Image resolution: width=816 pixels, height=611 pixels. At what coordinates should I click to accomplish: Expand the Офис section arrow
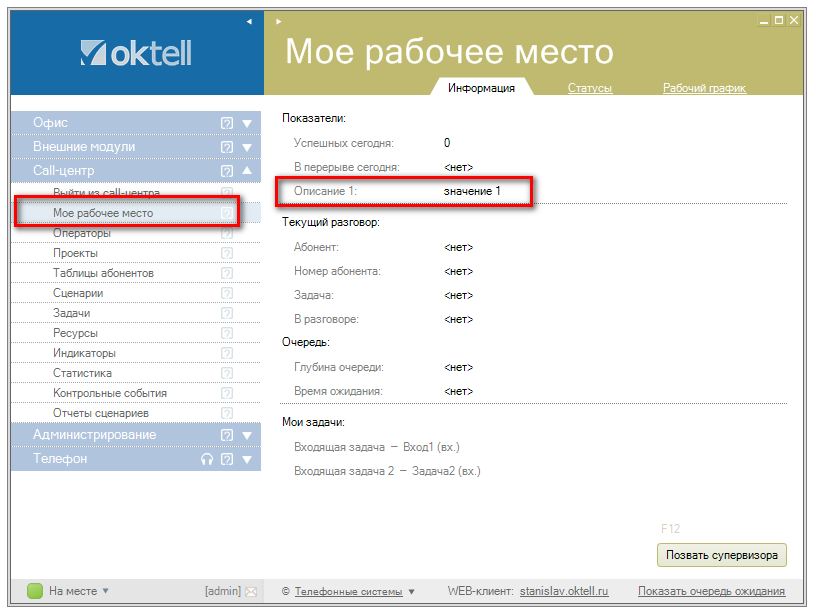point(247,123)
